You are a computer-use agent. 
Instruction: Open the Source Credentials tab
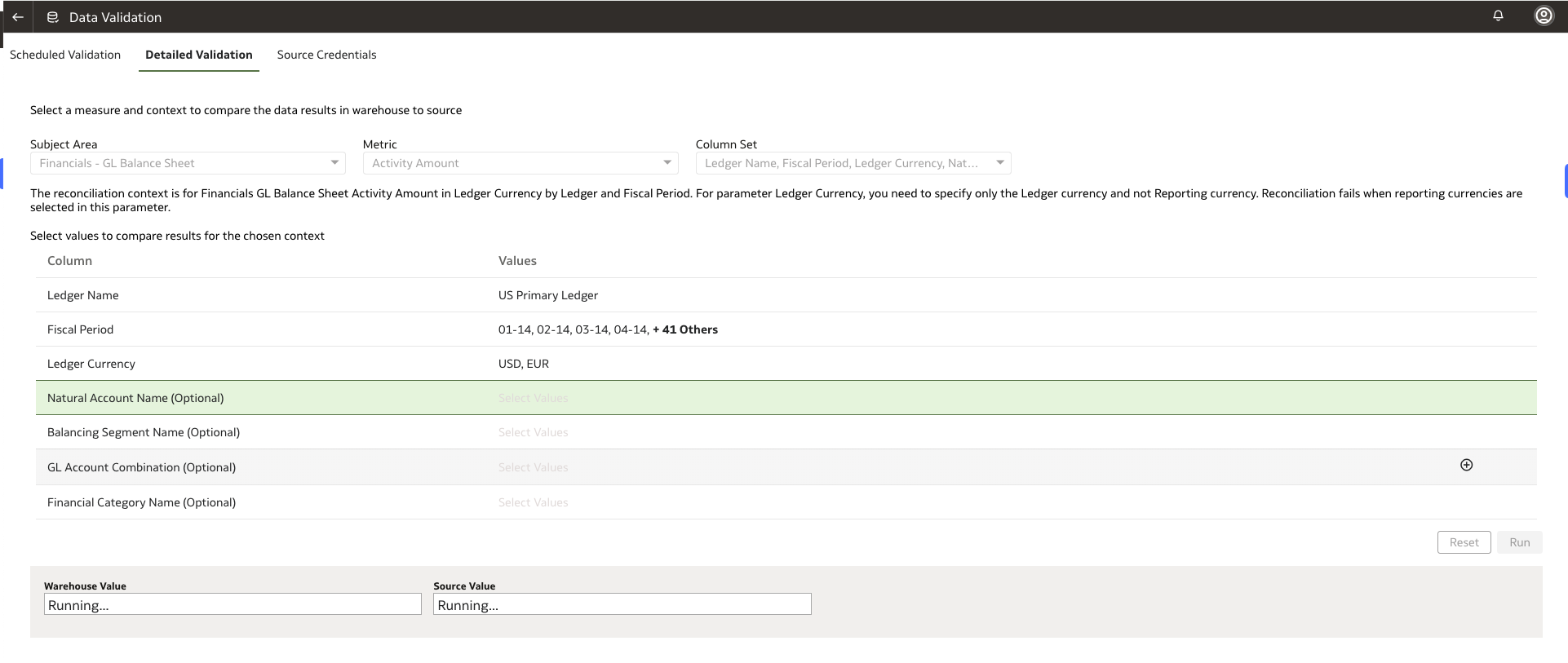coord(326,55)
